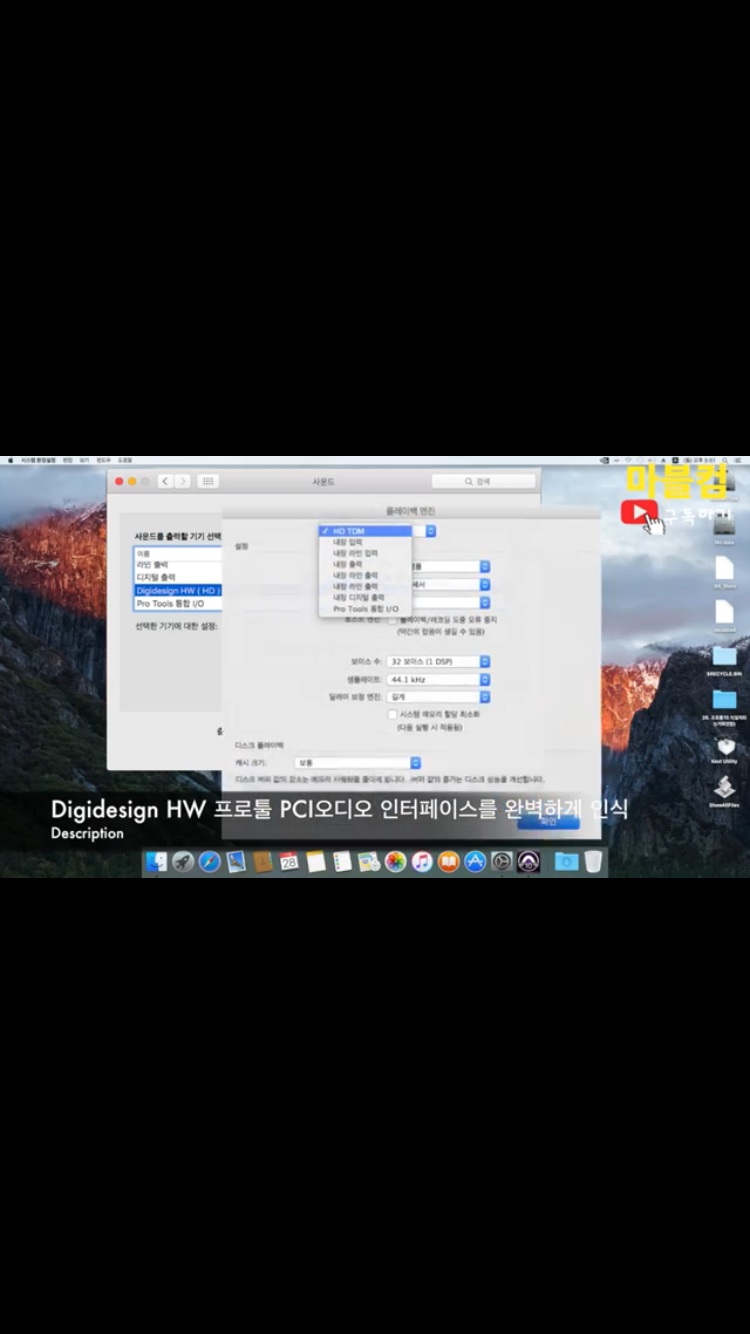Click Show All grid button in Sound window
Image resolution: width=750 pixels, height=1334 pixels.
(208, 481)
